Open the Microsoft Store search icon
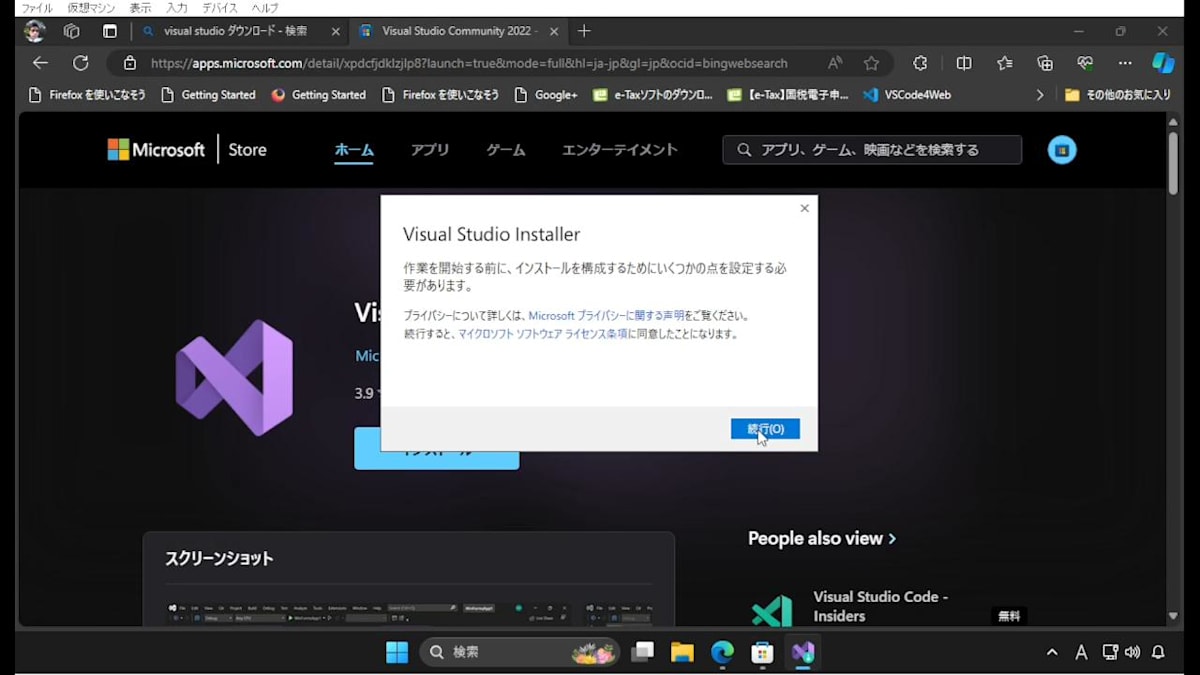The image size is (1200, 675). pos(743,149)
